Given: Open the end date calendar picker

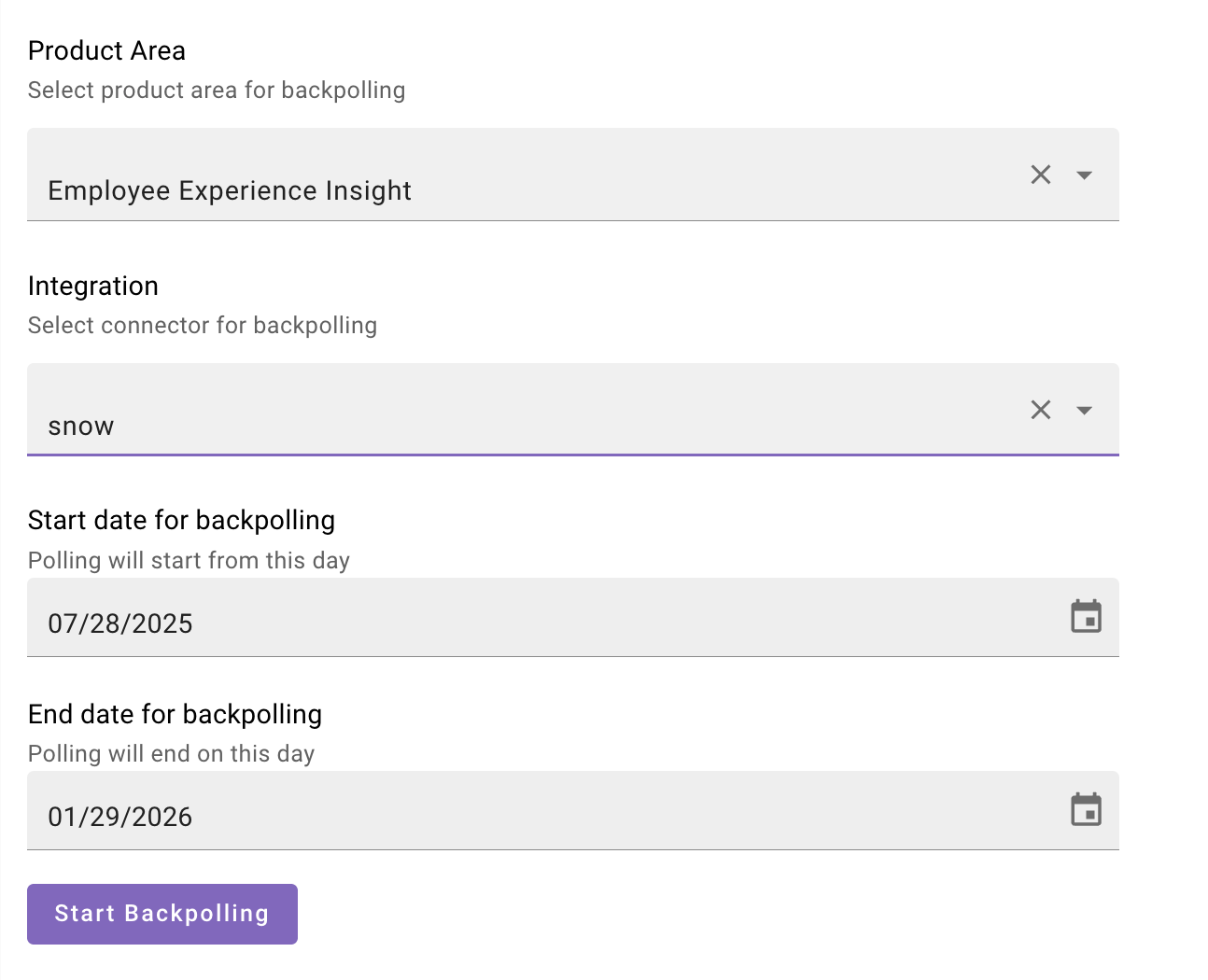Looking at the screenshot, I should point(1086,810).
